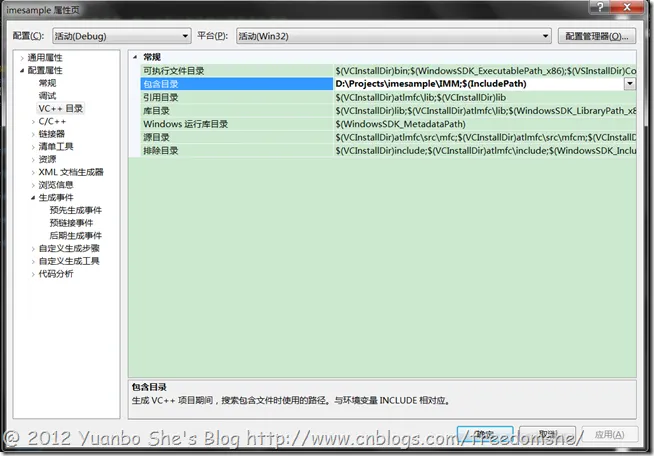Collapse the 生成事件 tree node

(x=33, y=198)
